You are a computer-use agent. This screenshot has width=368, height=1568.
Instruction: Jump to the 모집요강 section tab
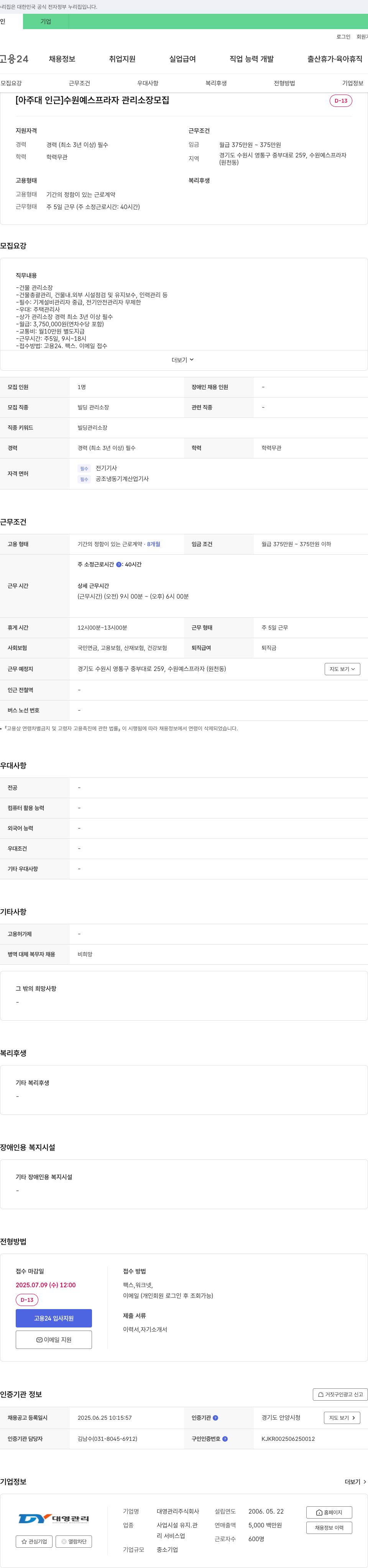tap(11, 83)
